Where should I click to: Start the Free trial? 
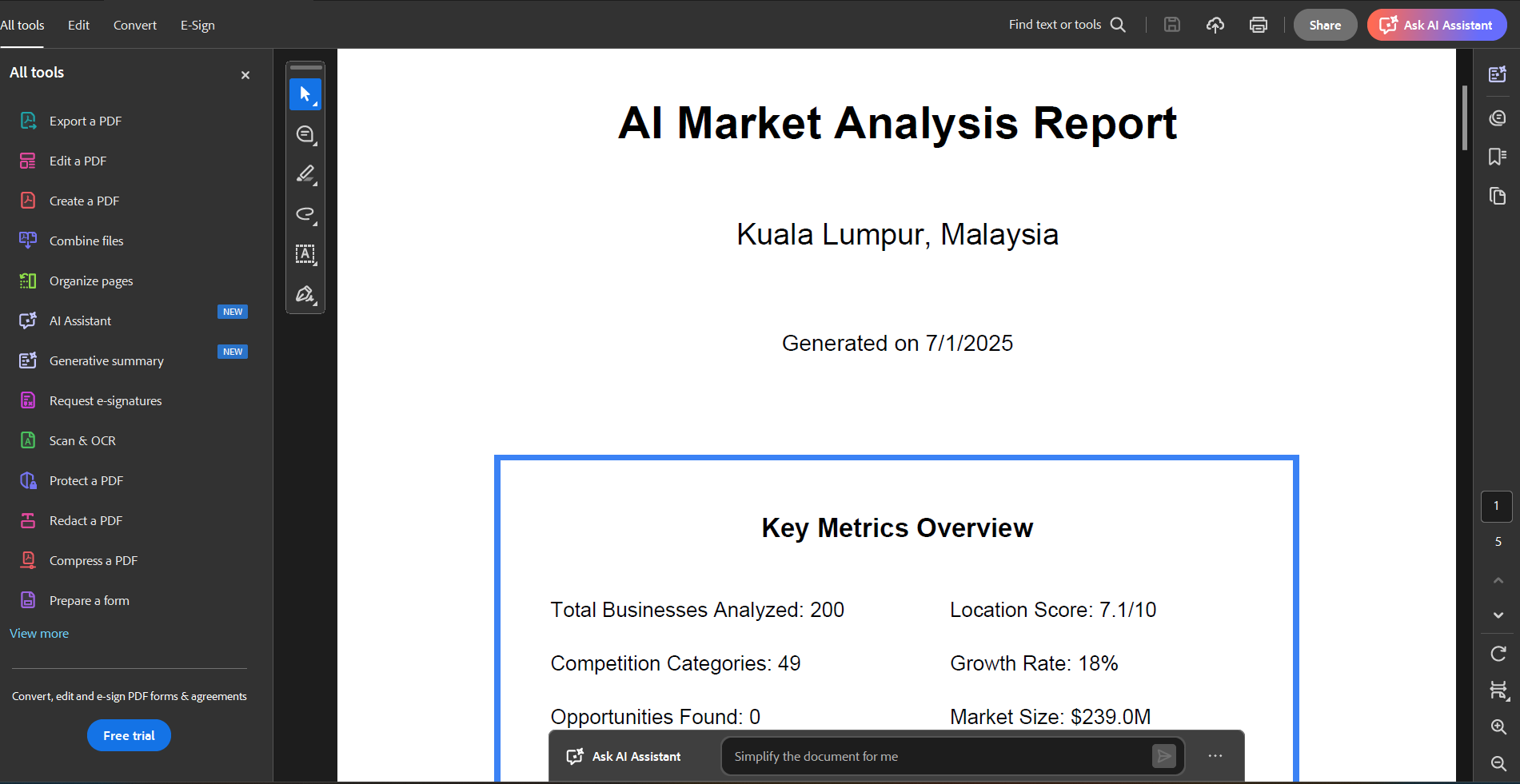click(x=129, y=735)
